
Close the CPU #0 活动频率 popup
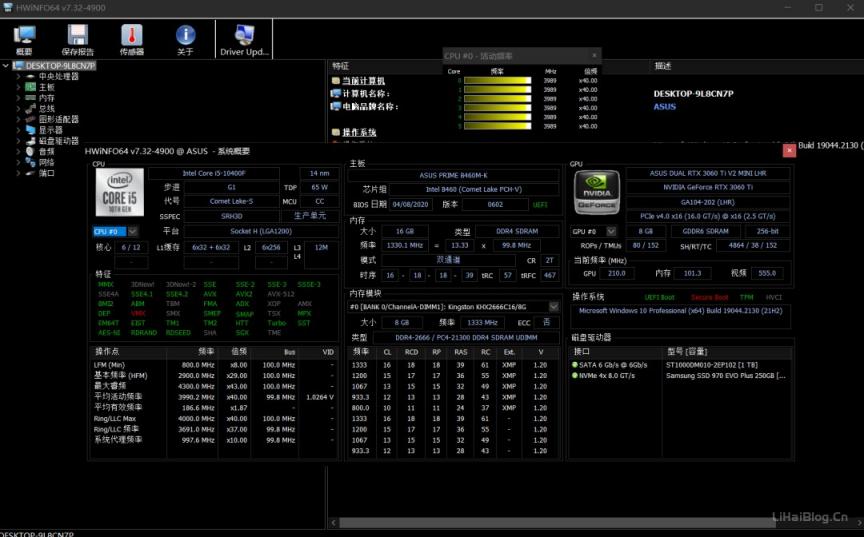(x=594, y=55)
